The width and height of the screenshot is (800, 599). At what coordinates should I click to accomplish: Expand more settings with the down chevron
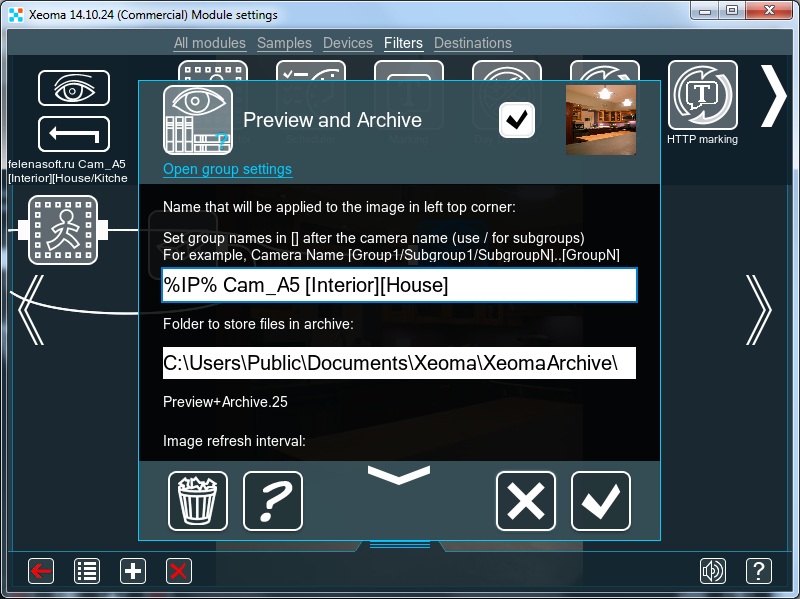click(x=399, y=475)
